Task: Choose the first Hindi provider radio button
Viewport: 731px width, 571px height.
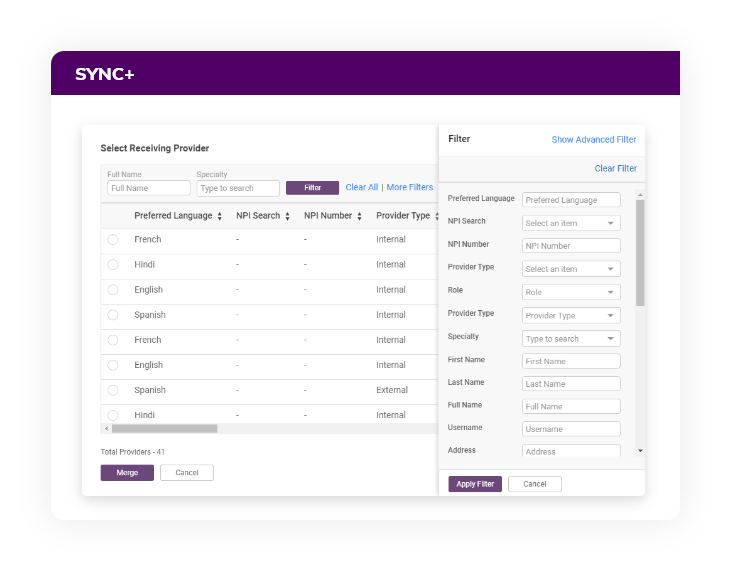Action: (113, 265)
